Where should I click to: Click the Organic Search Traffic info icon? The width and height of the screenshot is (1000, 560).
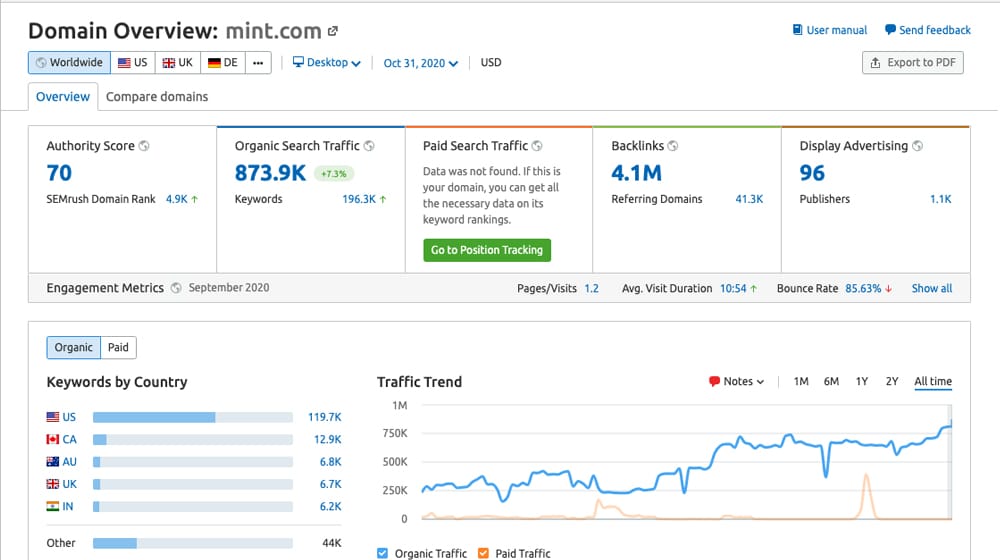click(x=369, y=146)
